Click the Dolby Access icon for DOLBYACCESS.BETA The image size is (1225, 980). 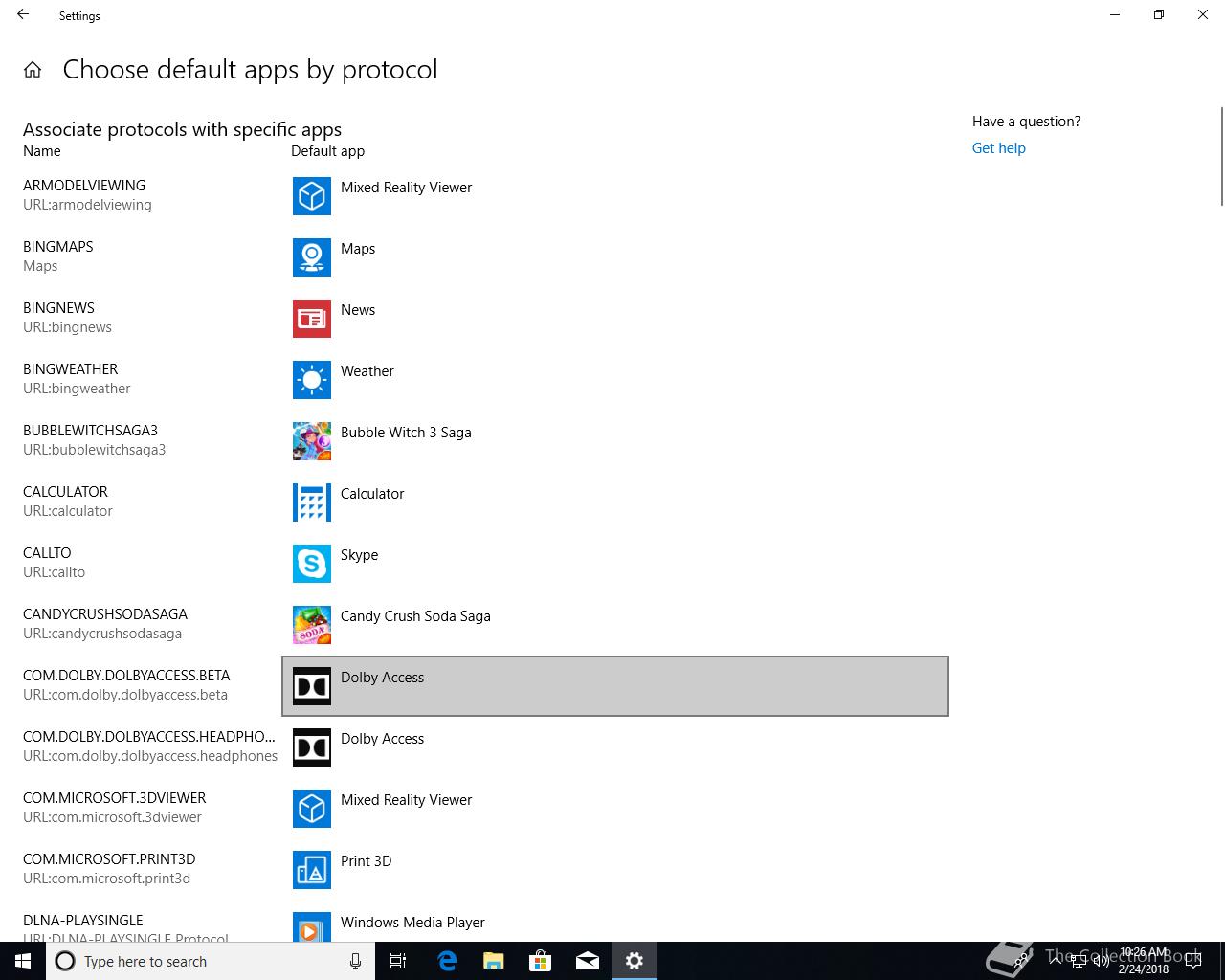click(312, 686)
